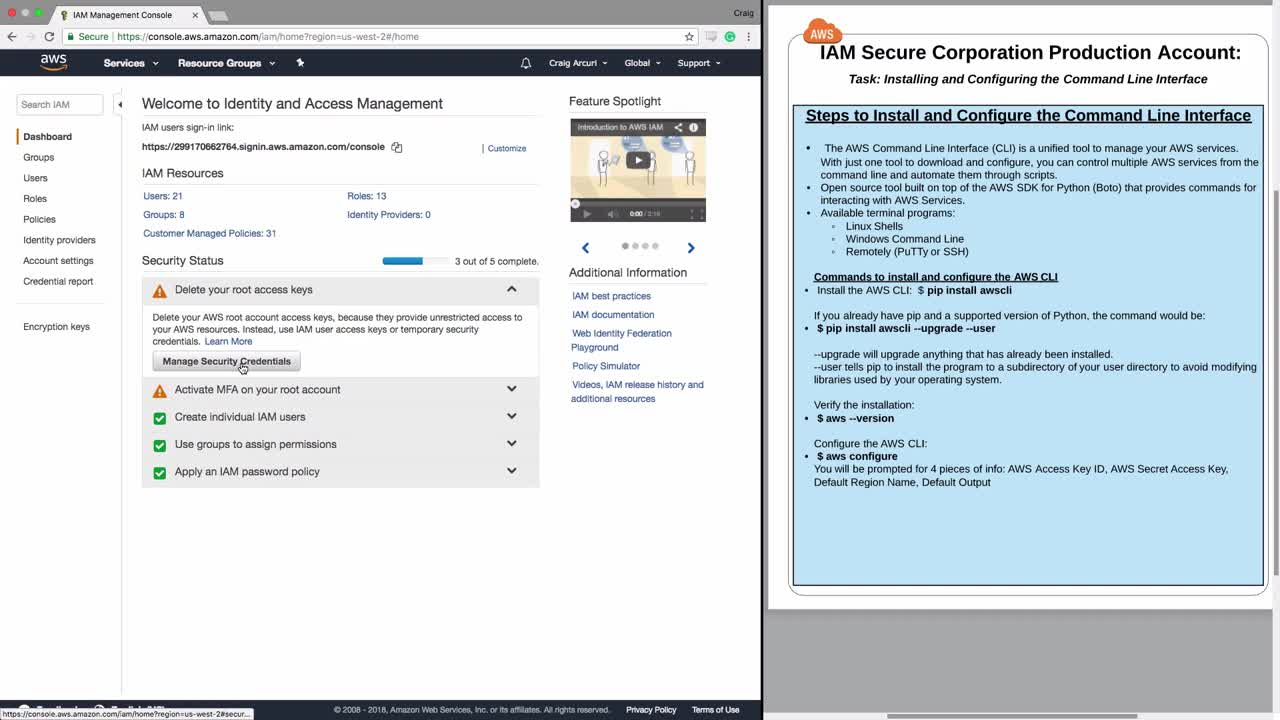The height and width of the screenshot is (720, 1280).
Task: Open the Learn More link
Action: [x=228, y=342]
